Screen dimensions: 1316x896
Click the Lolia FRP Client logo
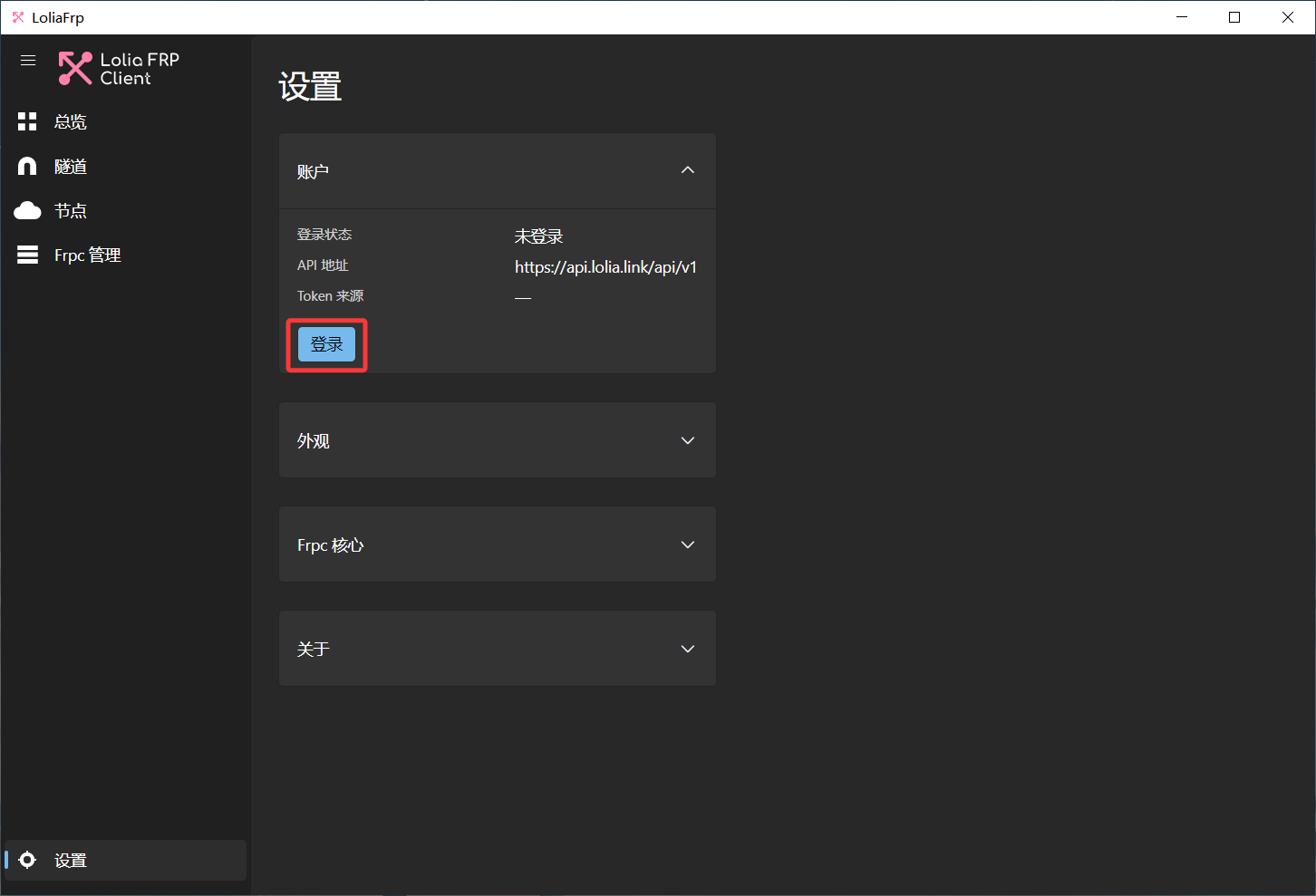click(x=119, y=69)
